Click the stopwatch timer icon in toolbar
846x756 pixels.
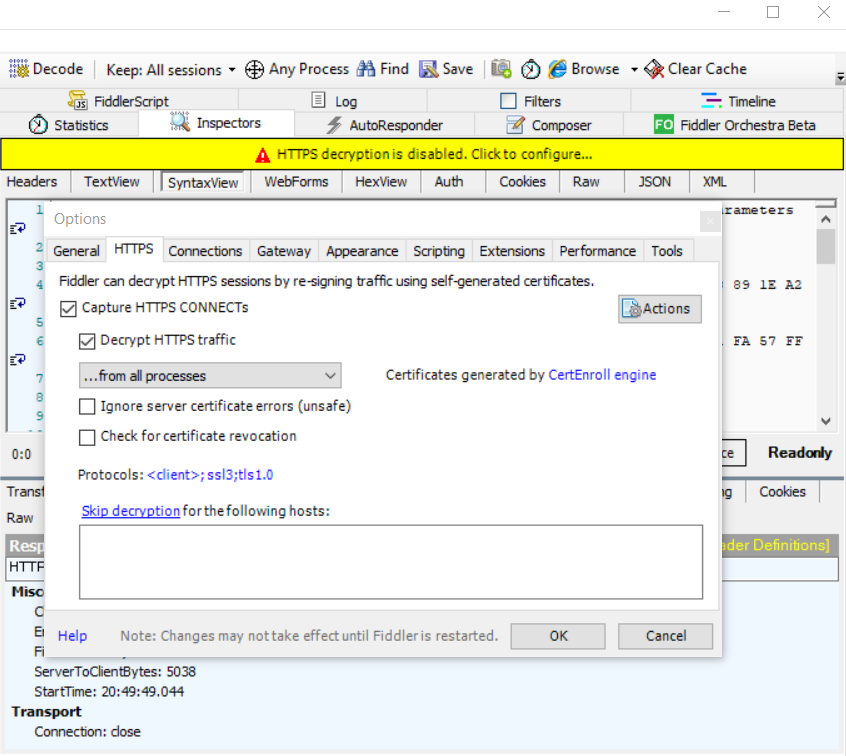[x=530, y=69]
